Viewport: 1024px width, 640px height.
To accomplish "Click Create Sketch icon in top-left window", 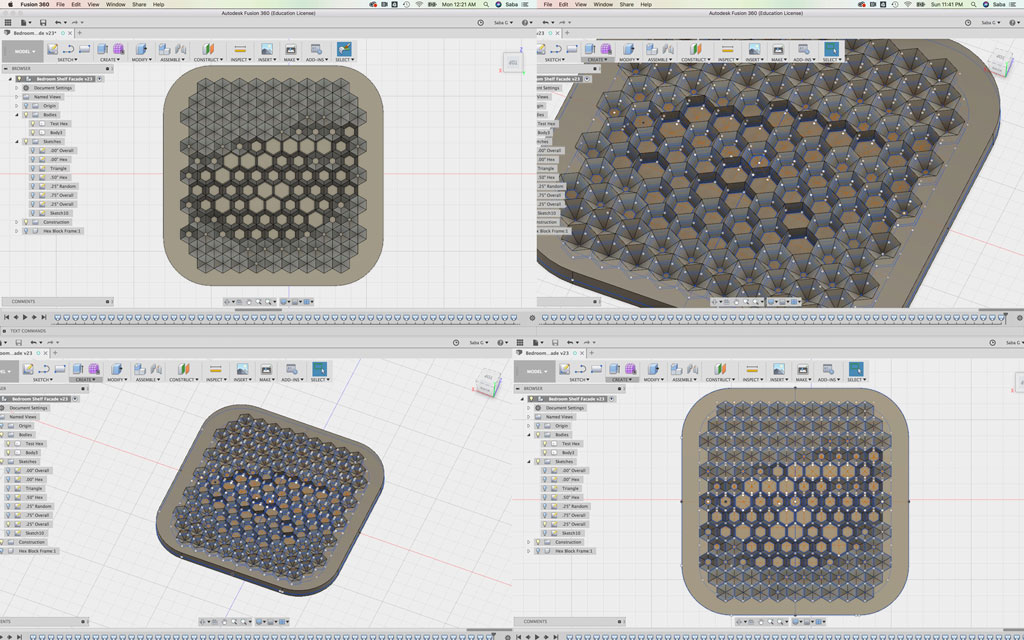I will [x=50, y=48].
